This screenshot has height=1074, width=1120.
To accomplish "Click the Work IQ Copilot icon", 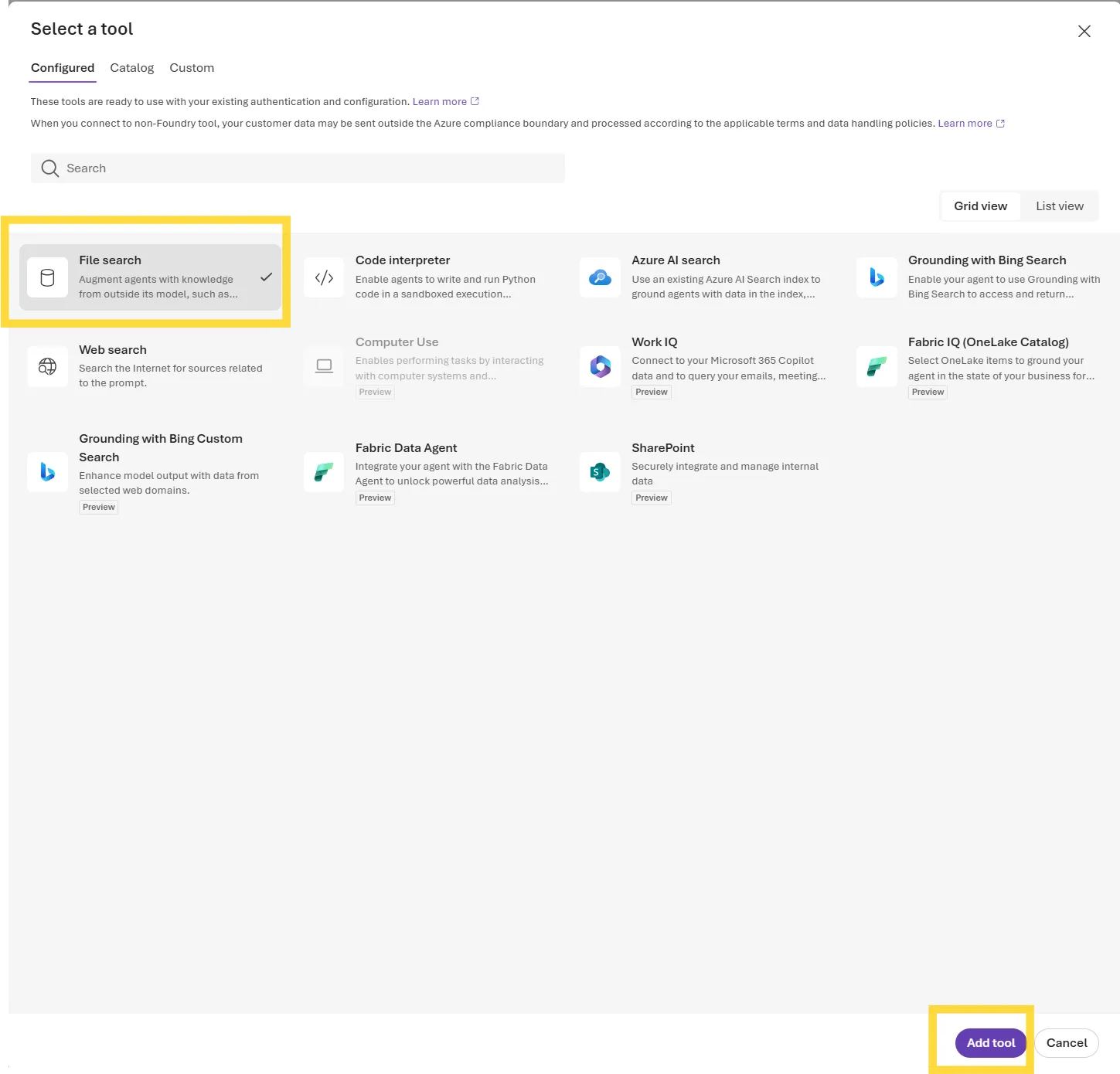I will 600,366.
